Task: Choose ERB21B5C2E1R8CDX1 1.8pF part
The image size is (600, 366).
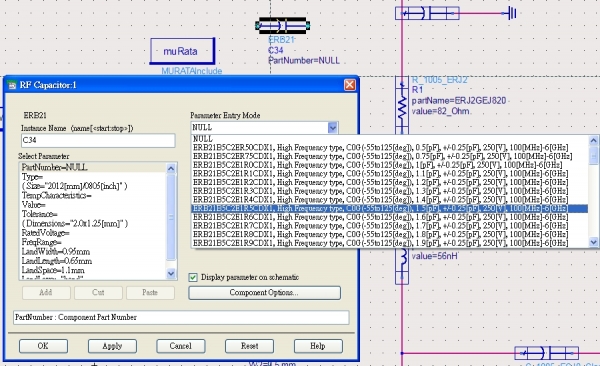Action: click(x=390, y=234)
